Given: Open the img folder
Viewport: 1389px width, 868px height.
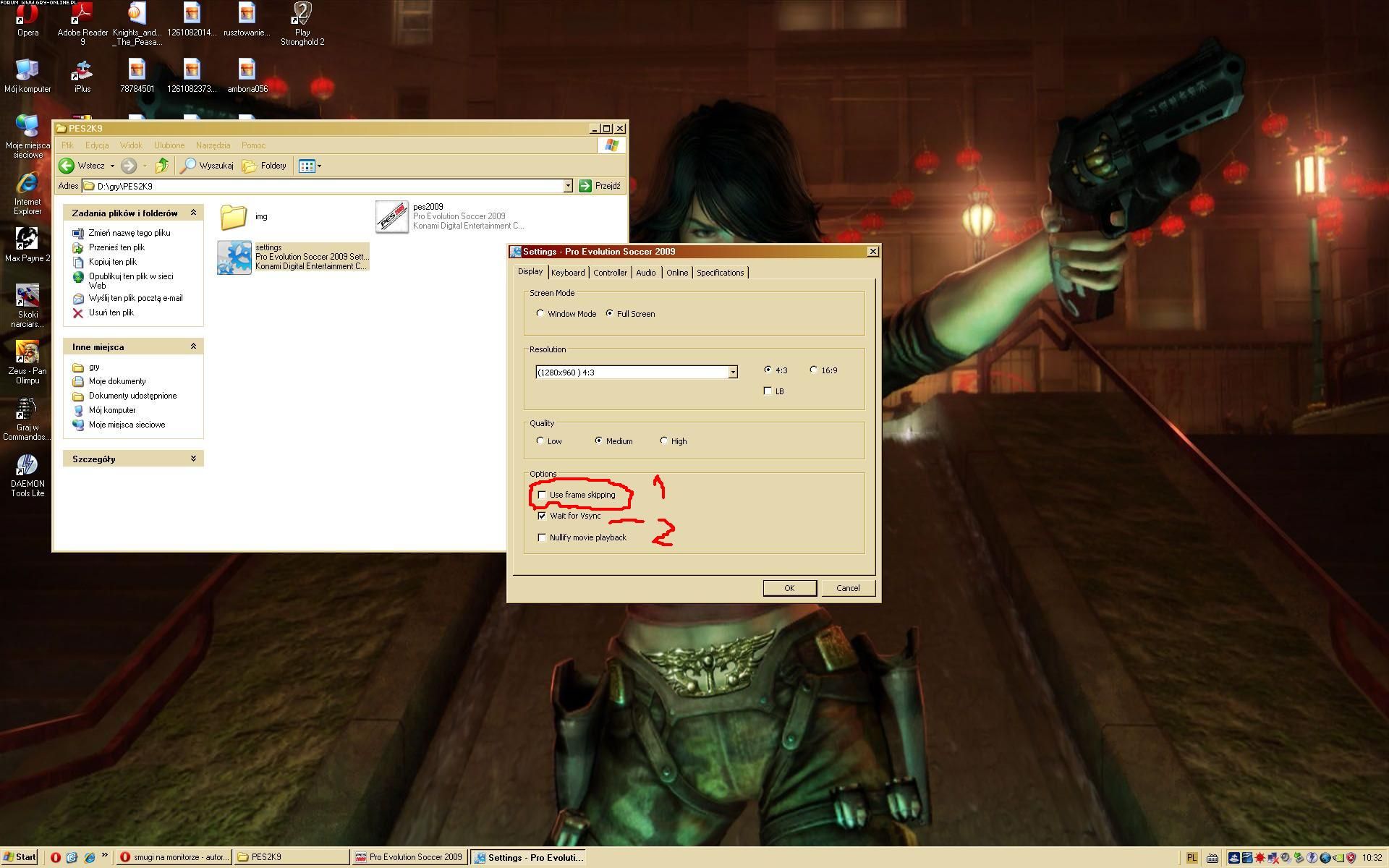Looking at the screenshot, I should [x=234, y=216].
